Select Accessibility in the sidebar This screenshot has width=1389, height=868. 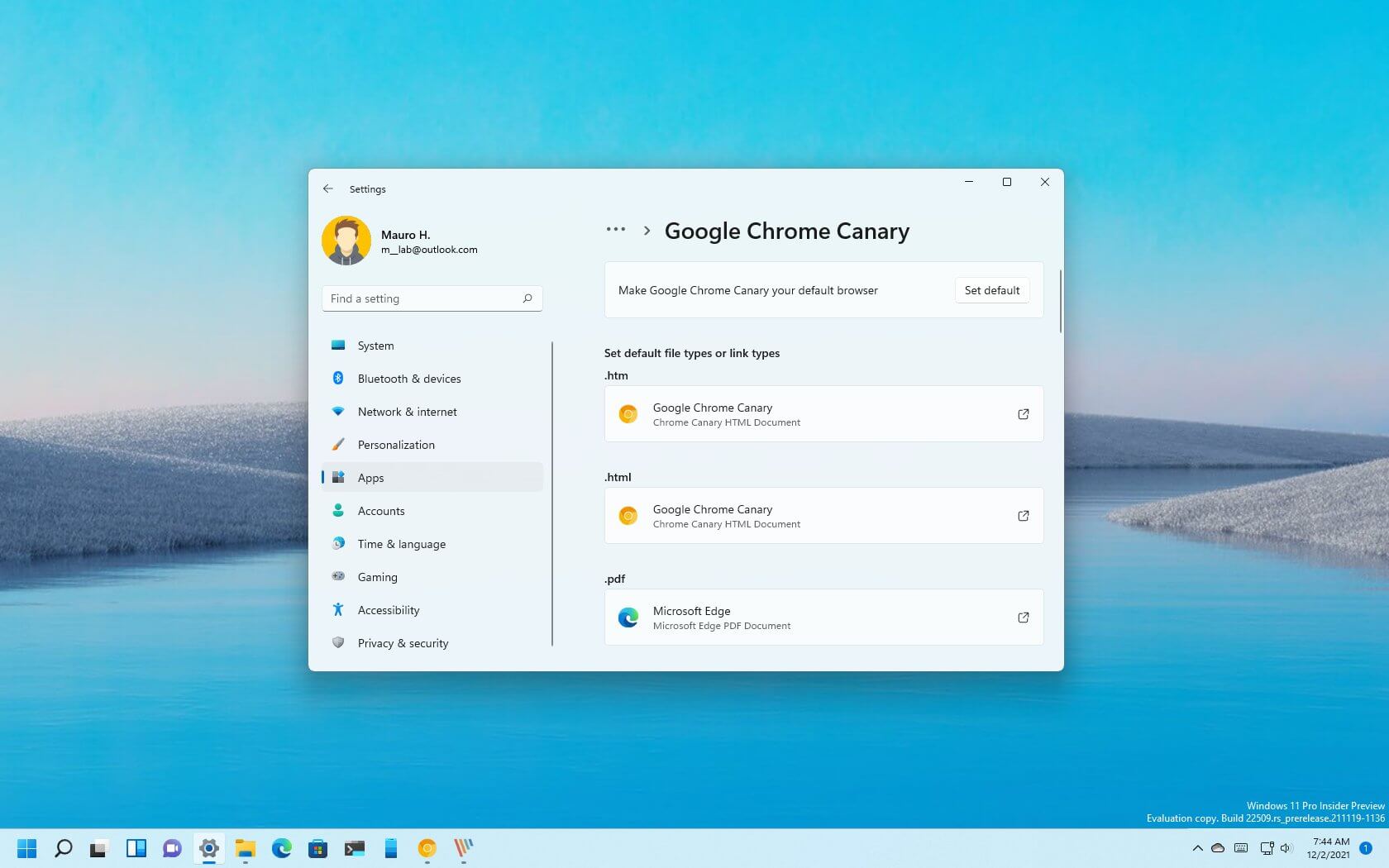coord(389,610)
